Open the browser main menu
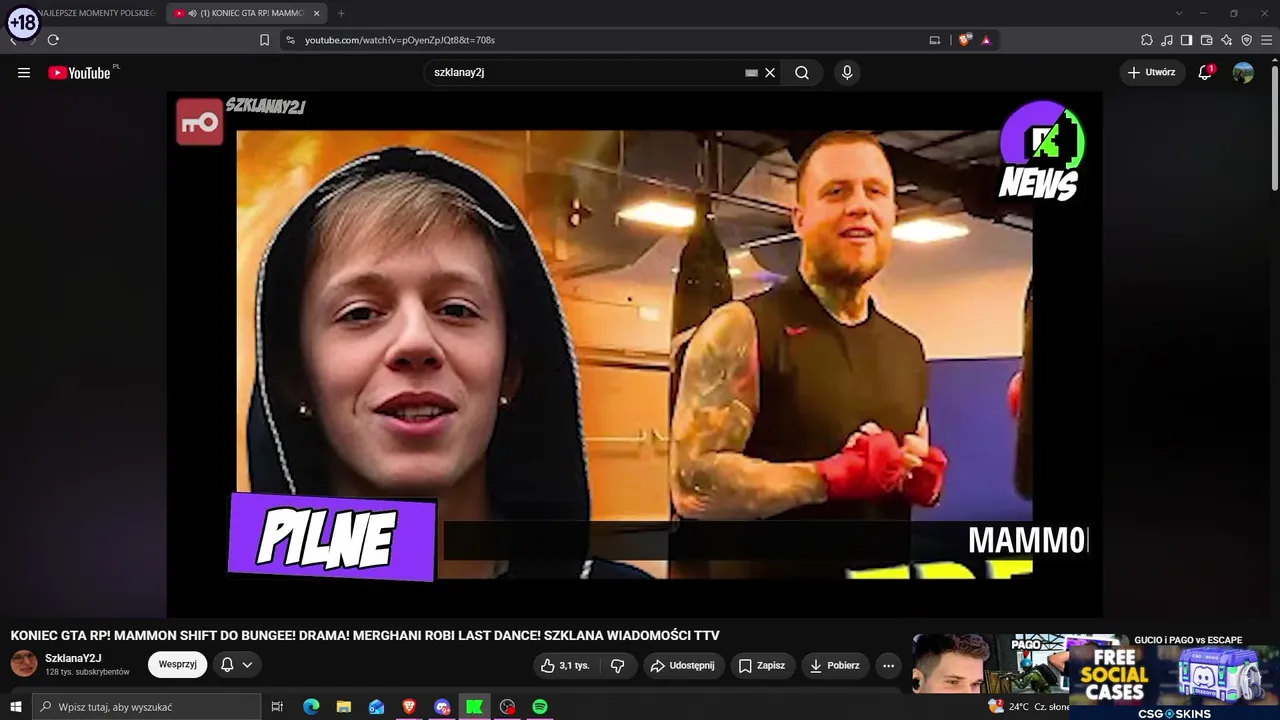Screen dimensions: 1280x720 click(1267, 40)
